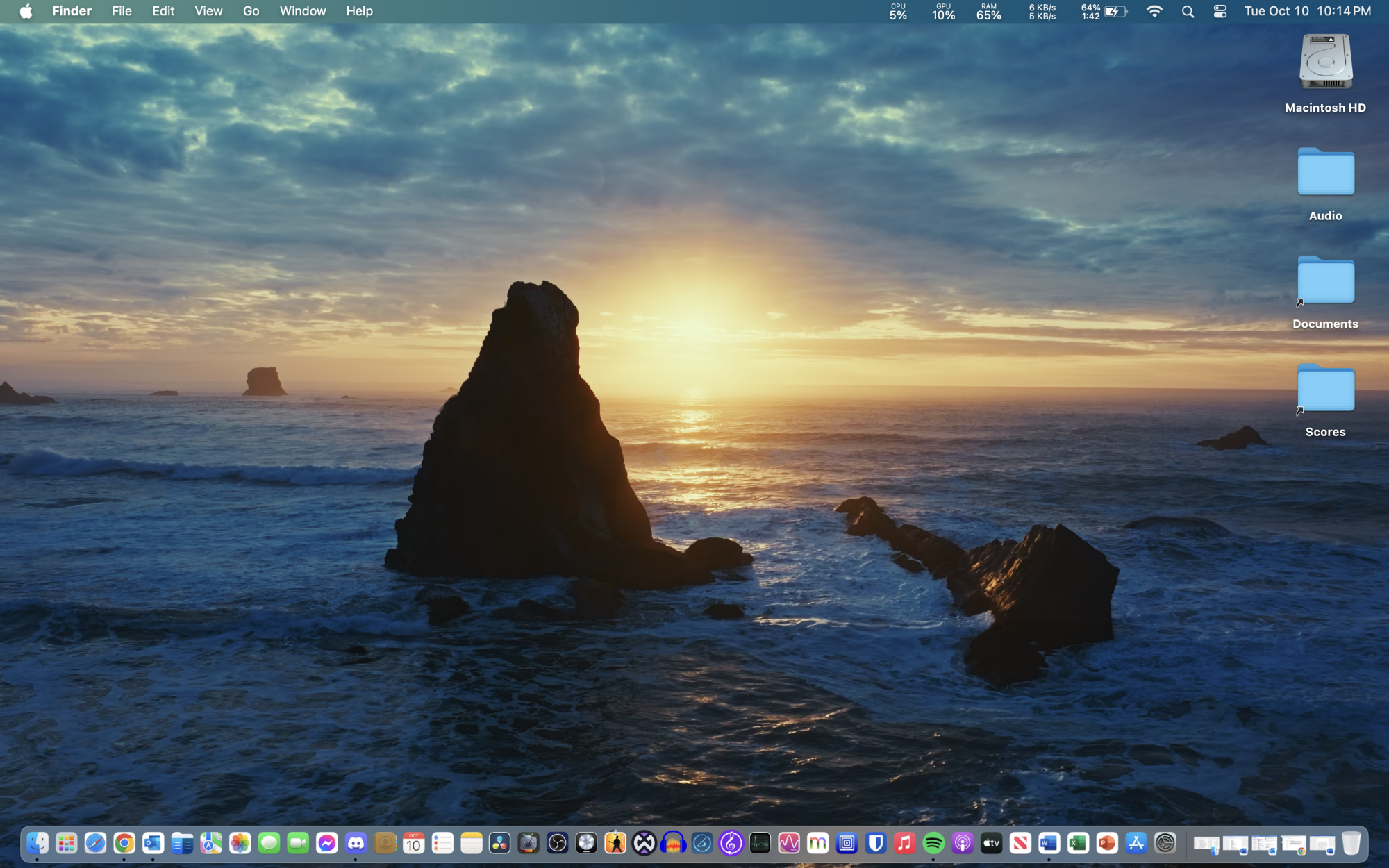This screenshot has height=868, width=1389.
Task: Launch Audacity
Action: coord(672,842)
